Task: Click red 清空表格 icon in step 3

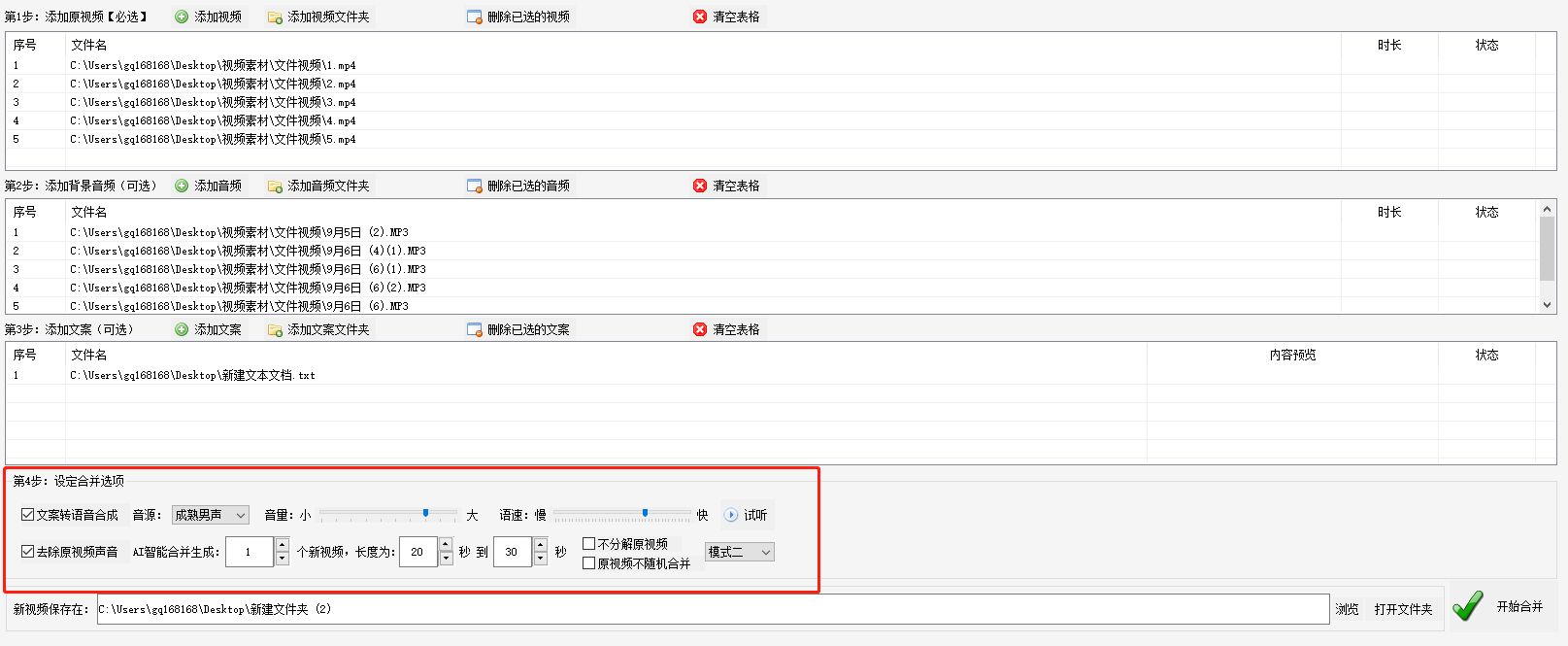Action: pos(700,329)
